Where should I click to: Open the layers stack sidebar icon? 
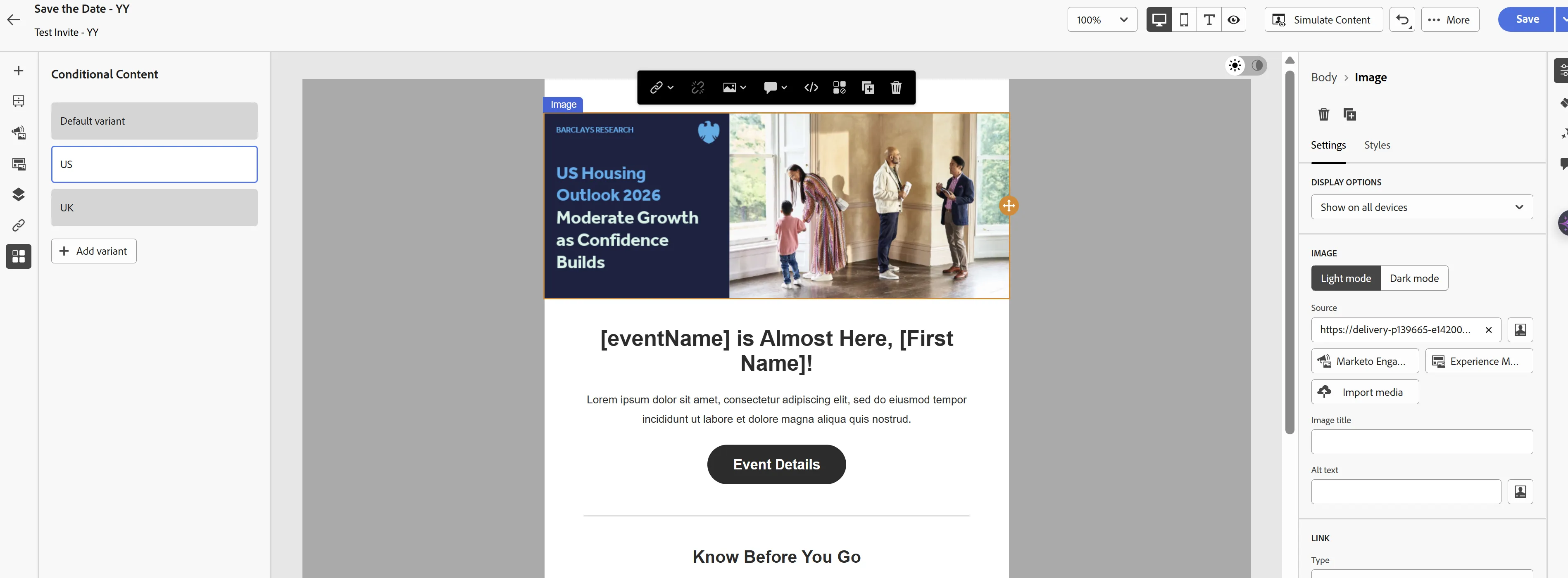pos(18,194)
